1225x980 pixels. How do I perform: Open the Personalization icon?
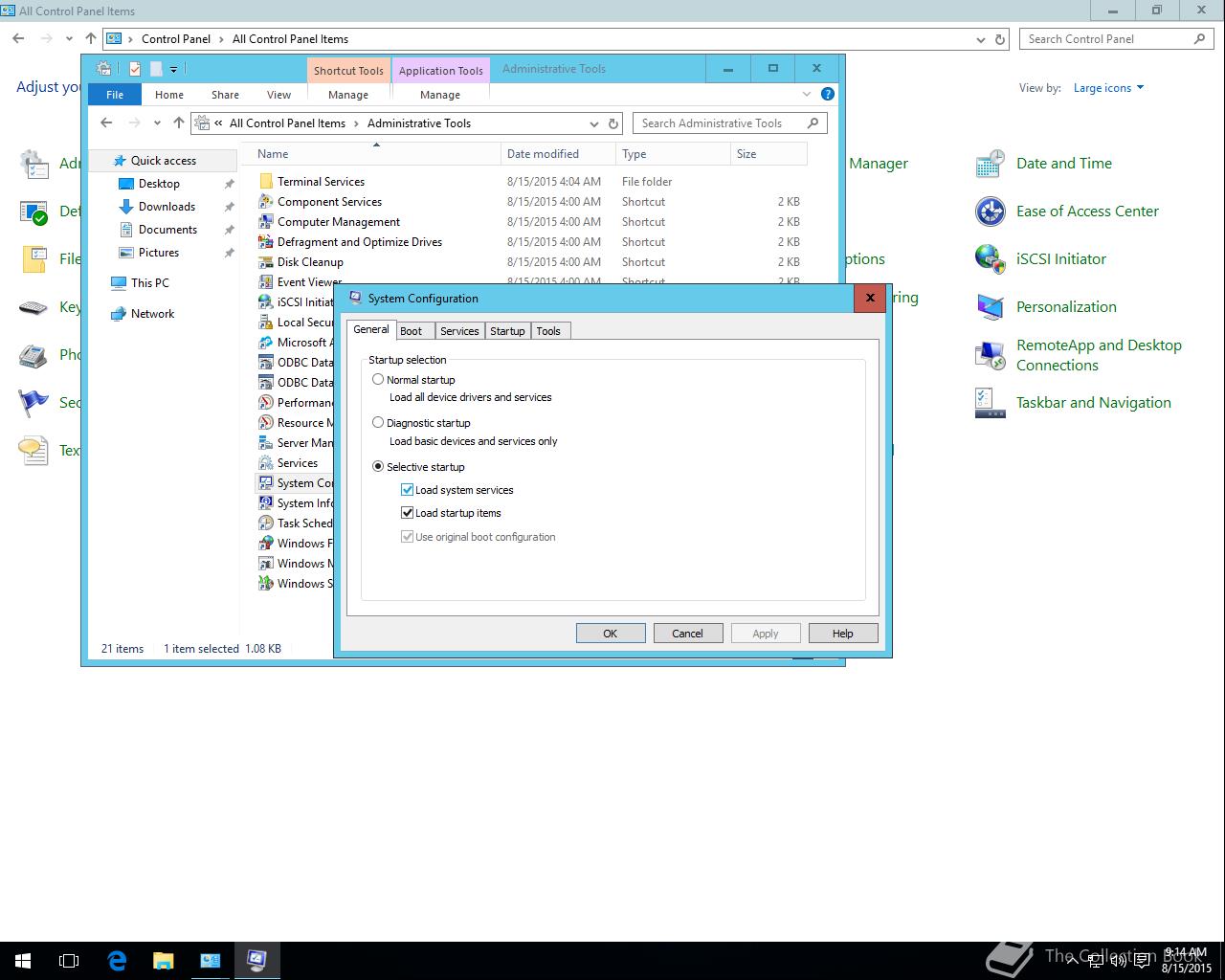[x=990, y=307]
